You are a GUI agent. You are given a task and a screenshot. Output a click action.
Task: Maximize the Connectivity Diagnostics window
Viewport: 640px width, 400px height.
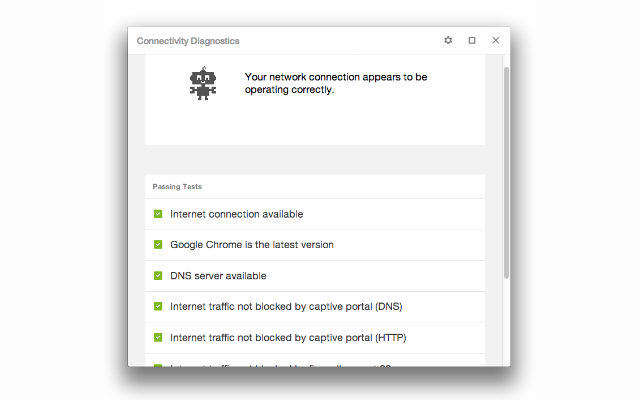point(472,41)
